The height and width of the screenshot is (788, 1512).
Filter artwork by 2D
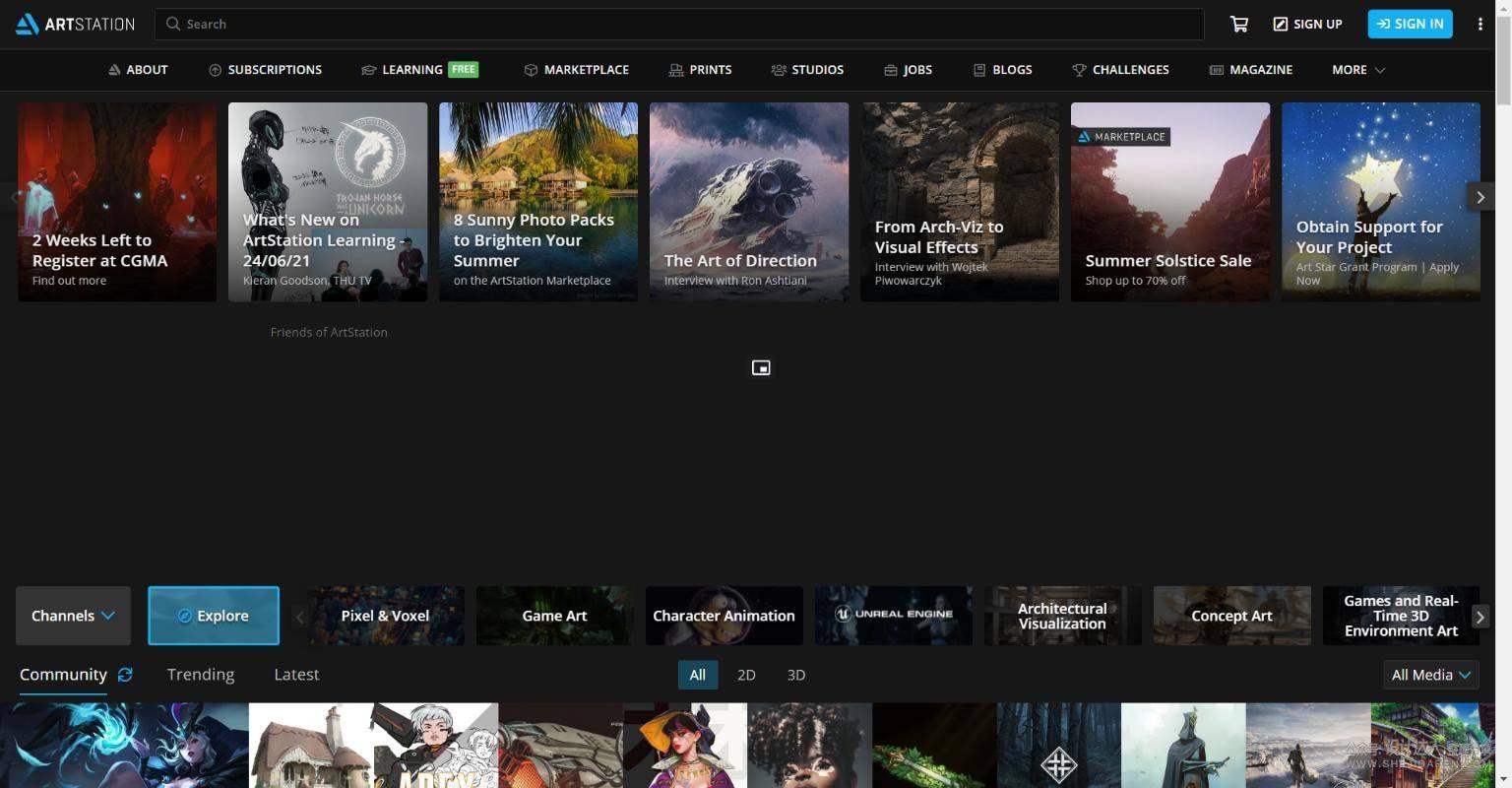746,675
